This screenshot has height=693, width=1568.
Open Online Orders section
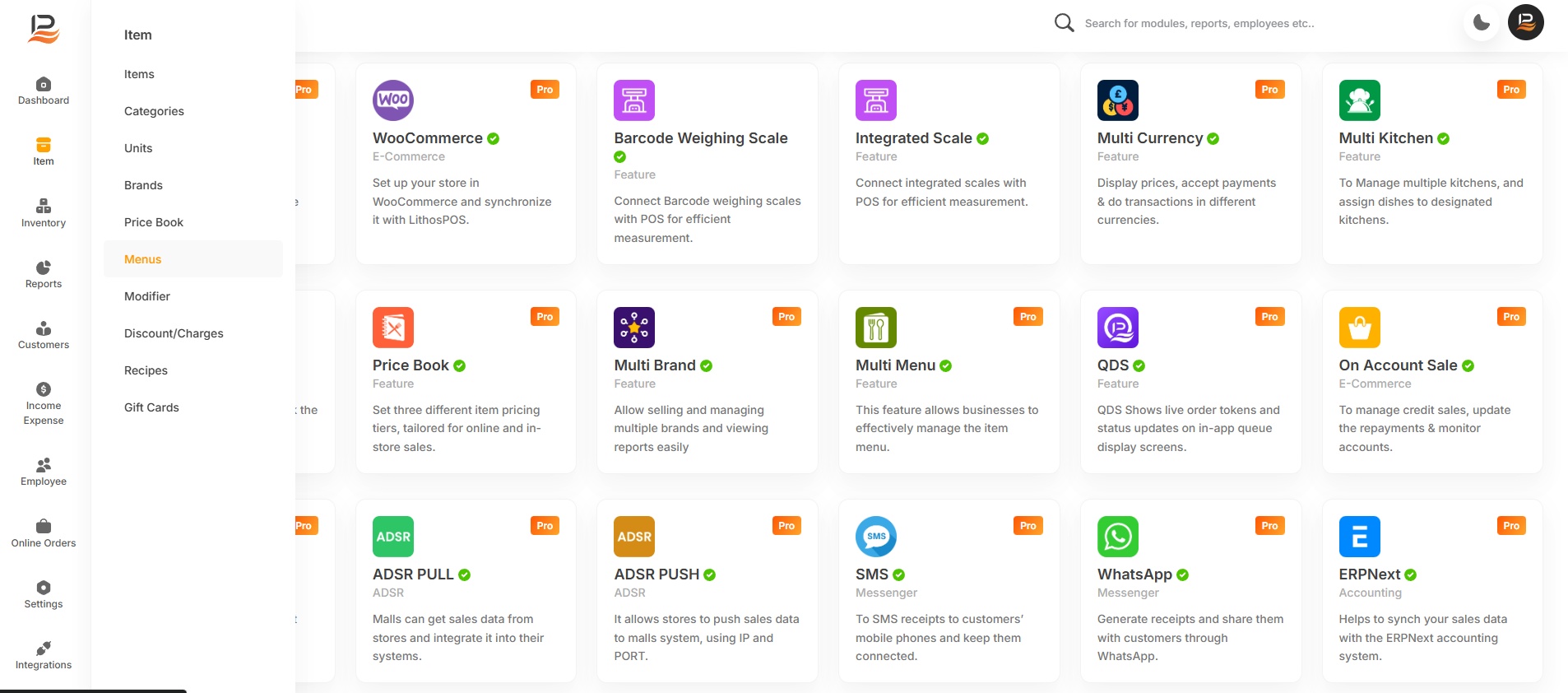pos(44,533)
